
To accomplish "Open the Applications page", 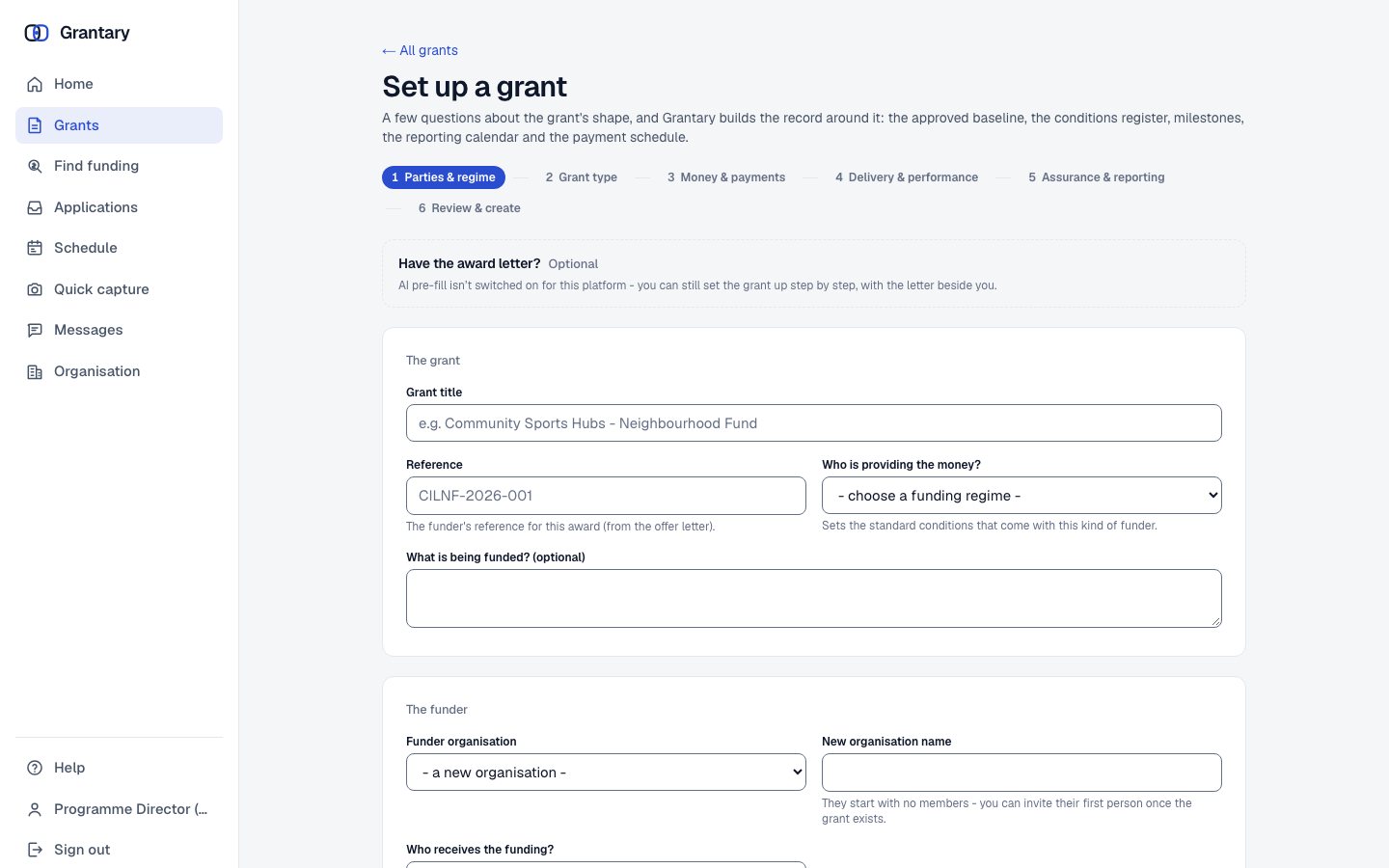I will coord(120,207).
